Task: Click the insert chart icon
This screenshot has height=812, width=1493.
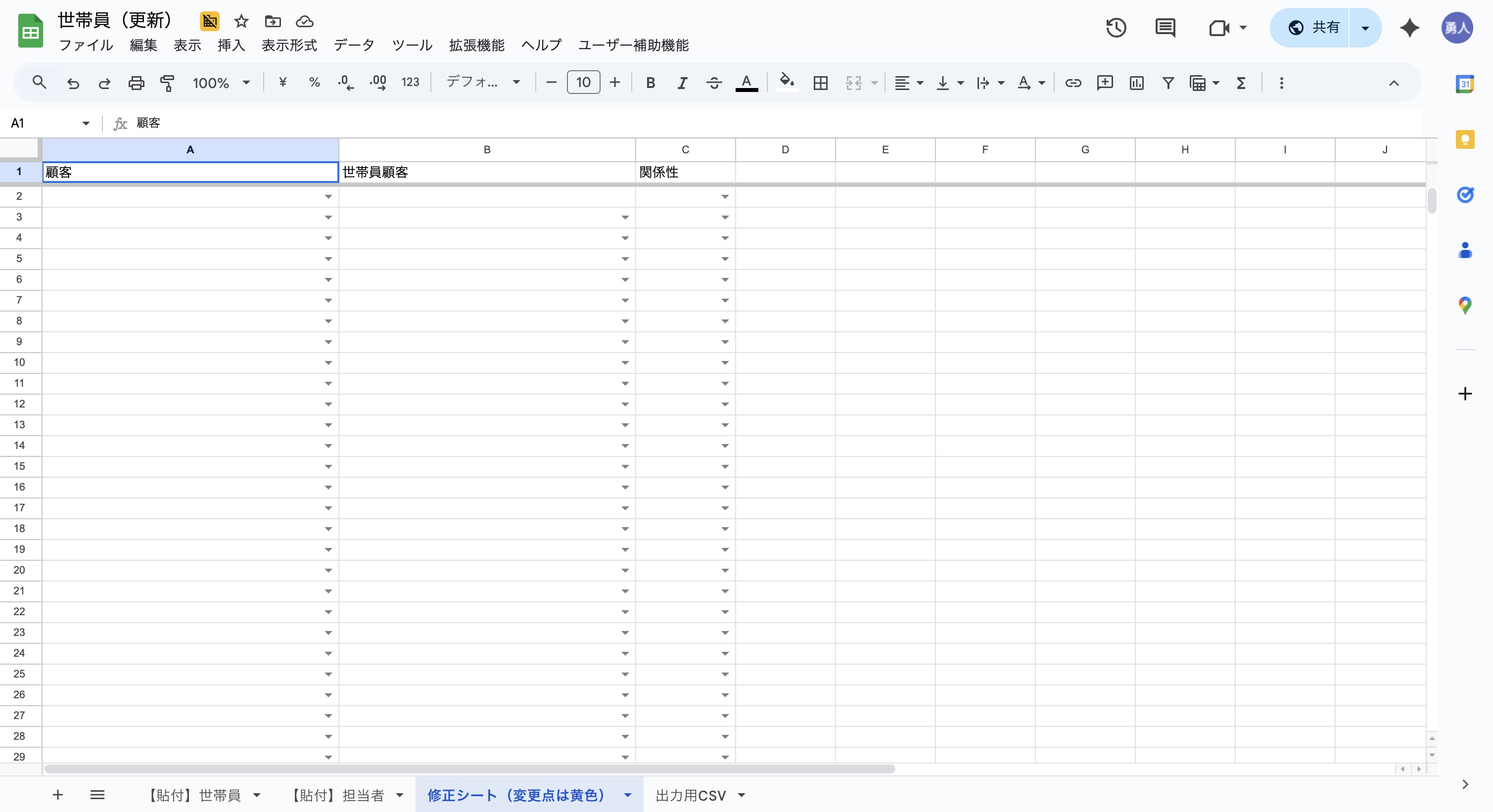Action: (1136, 83)
